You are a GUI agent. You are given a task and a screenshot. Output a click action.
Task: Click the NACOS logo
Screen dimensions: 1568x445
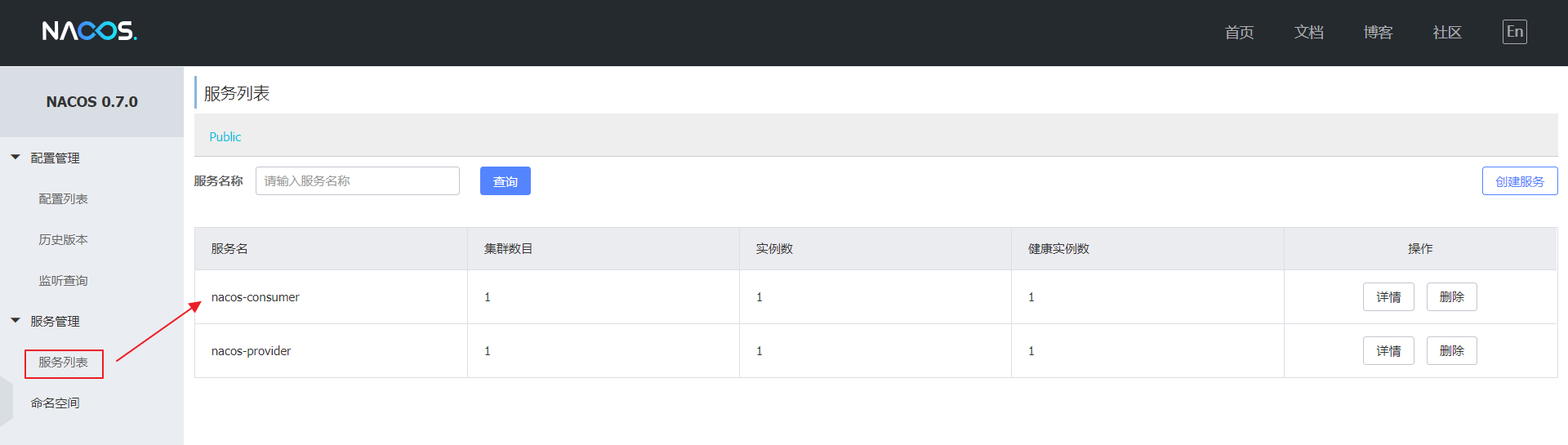90,31
